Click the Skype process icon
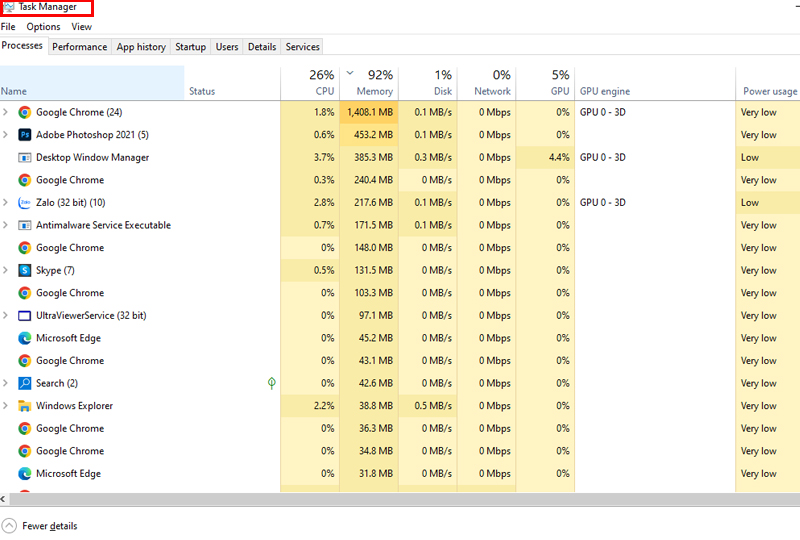Screen dimensions: 800x540 tap(25, 271)
